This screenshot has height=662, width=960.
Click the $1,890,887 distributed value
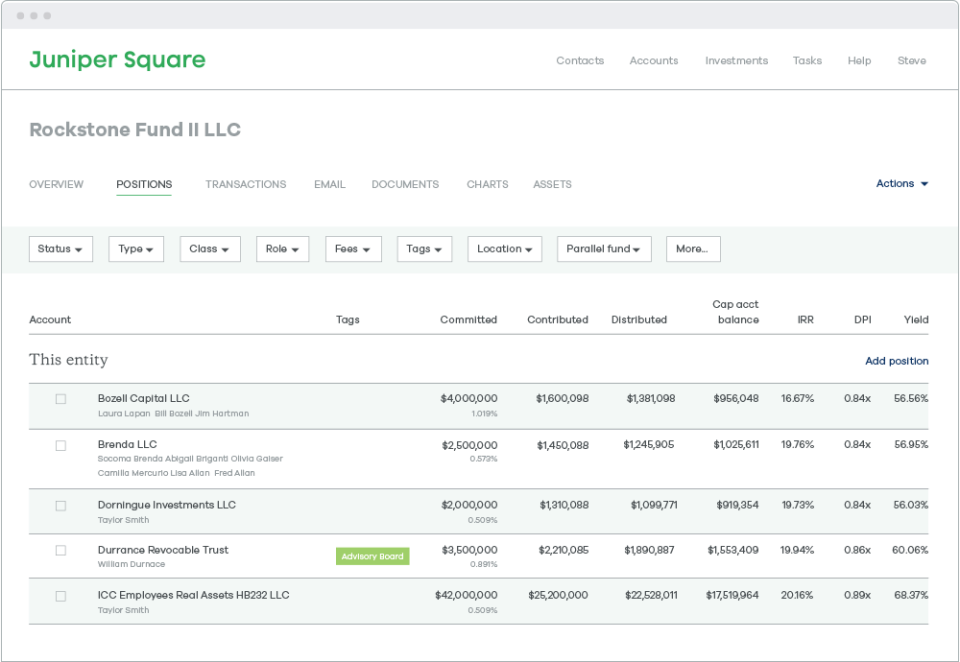pyautogui.click(x=649, y=550)
